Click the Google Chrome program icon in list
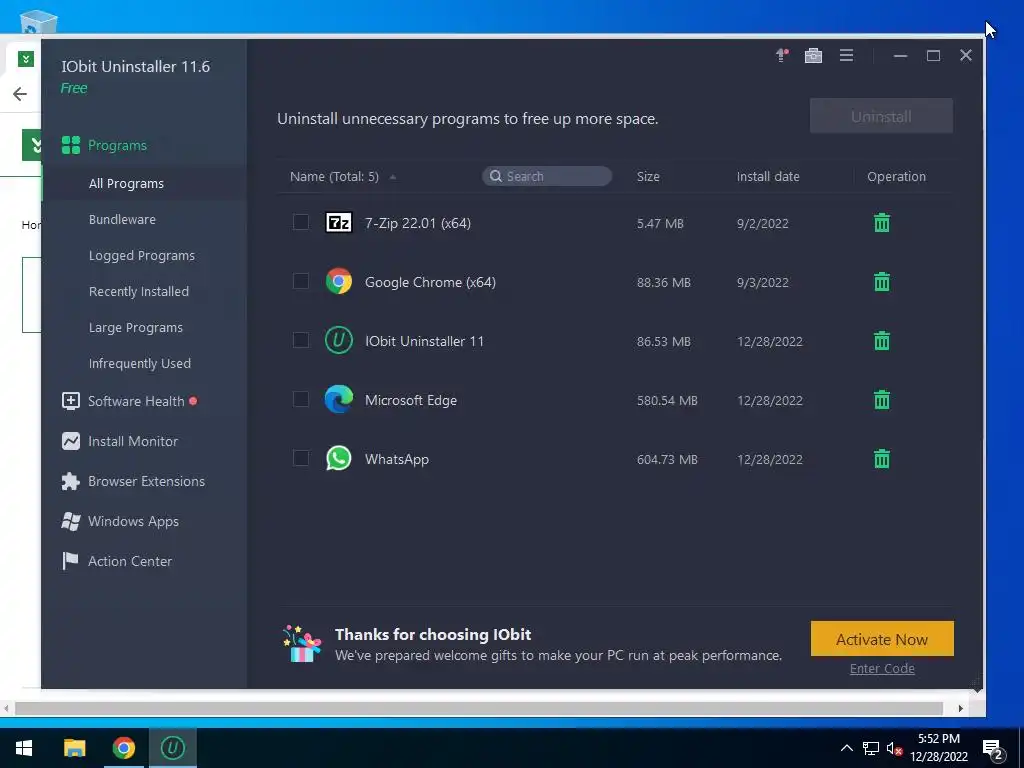This screenshot has width=1024, height=768. pyautogui.click(x=339, y=281)
